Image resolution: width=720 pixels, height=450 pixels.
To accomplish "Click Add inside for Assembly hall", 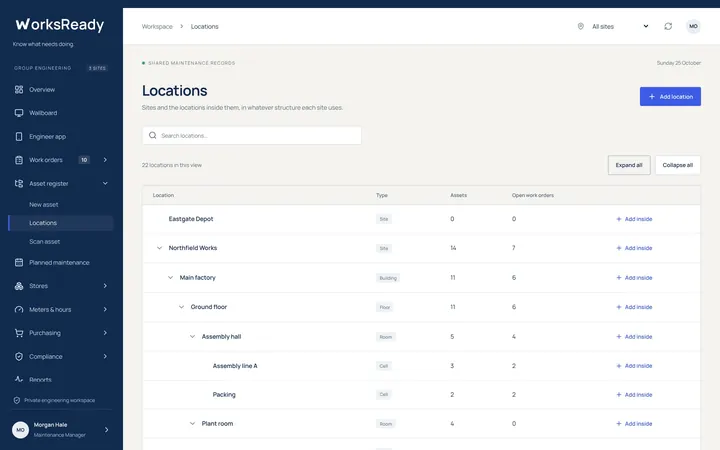I will click(634, 337).
